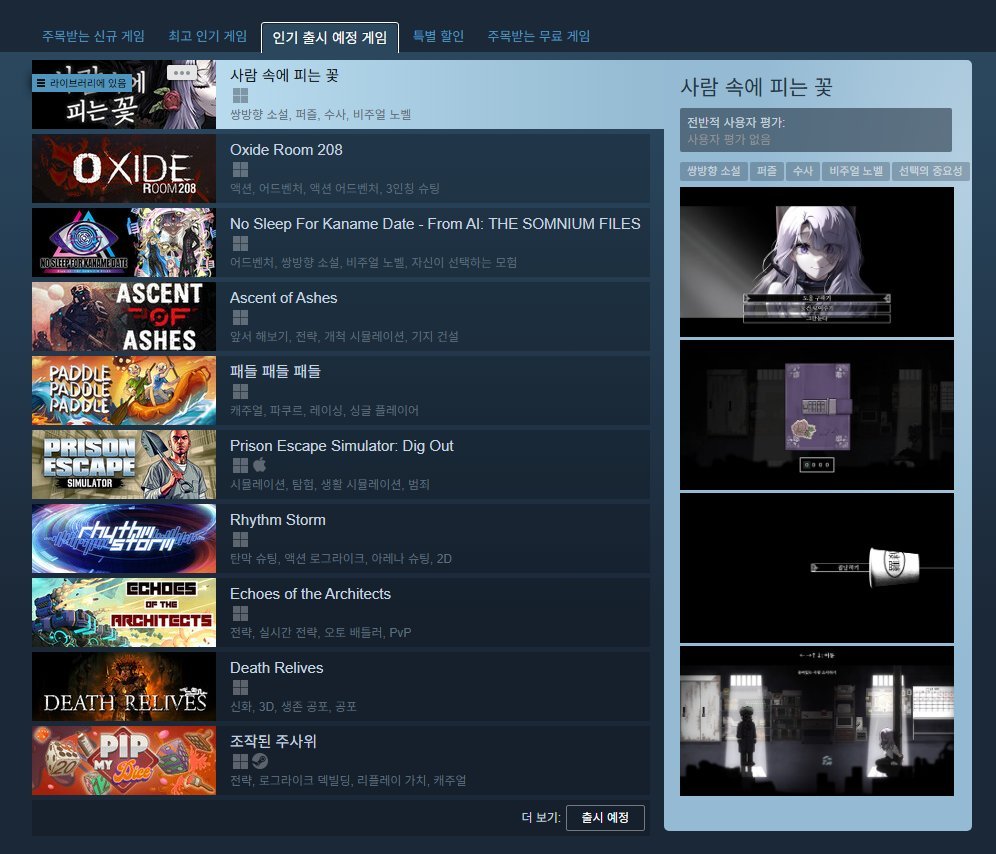
Task: Click the 수사 tag in preview panel
Action: pyautogui.click(x=803, y=171)
